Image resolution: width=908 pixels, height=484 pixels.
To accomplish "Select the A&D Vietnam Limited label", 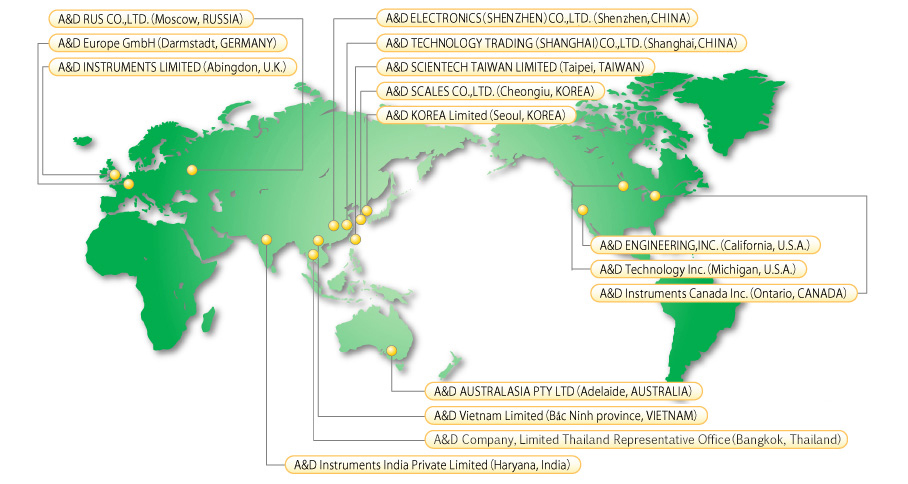I will 565,416.
